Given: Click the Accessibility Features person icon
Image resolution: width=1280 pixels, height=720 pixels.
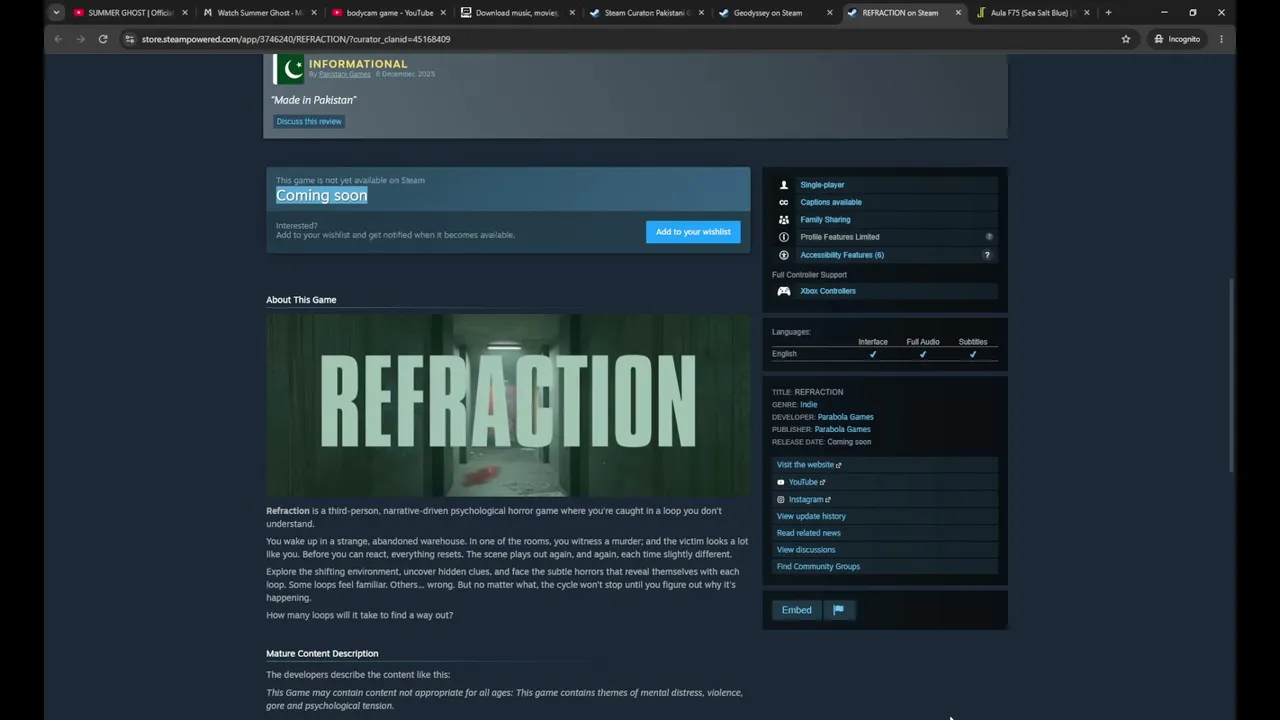Looking at the screenshot, I should click(783, 255).
